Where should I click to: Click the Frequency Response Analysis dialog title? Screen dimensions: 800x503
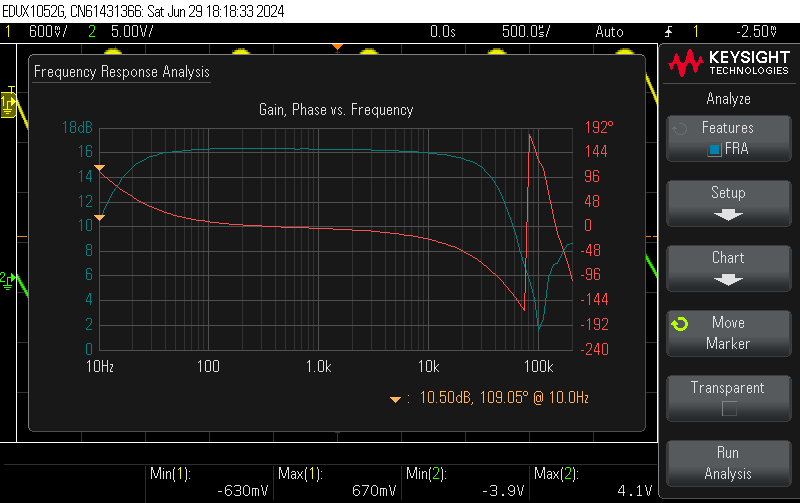coord(121,72)
